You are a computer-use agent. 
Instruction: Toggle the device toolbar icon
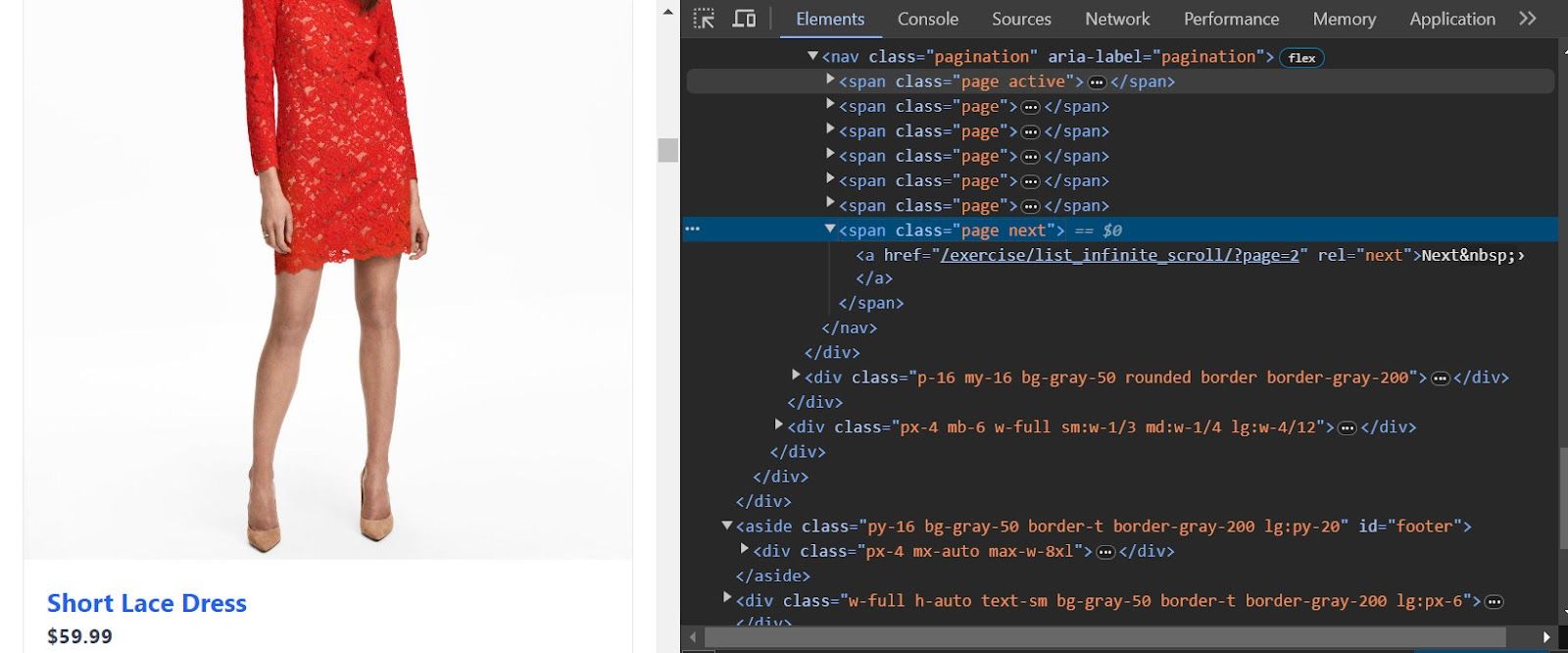(744, 19)
